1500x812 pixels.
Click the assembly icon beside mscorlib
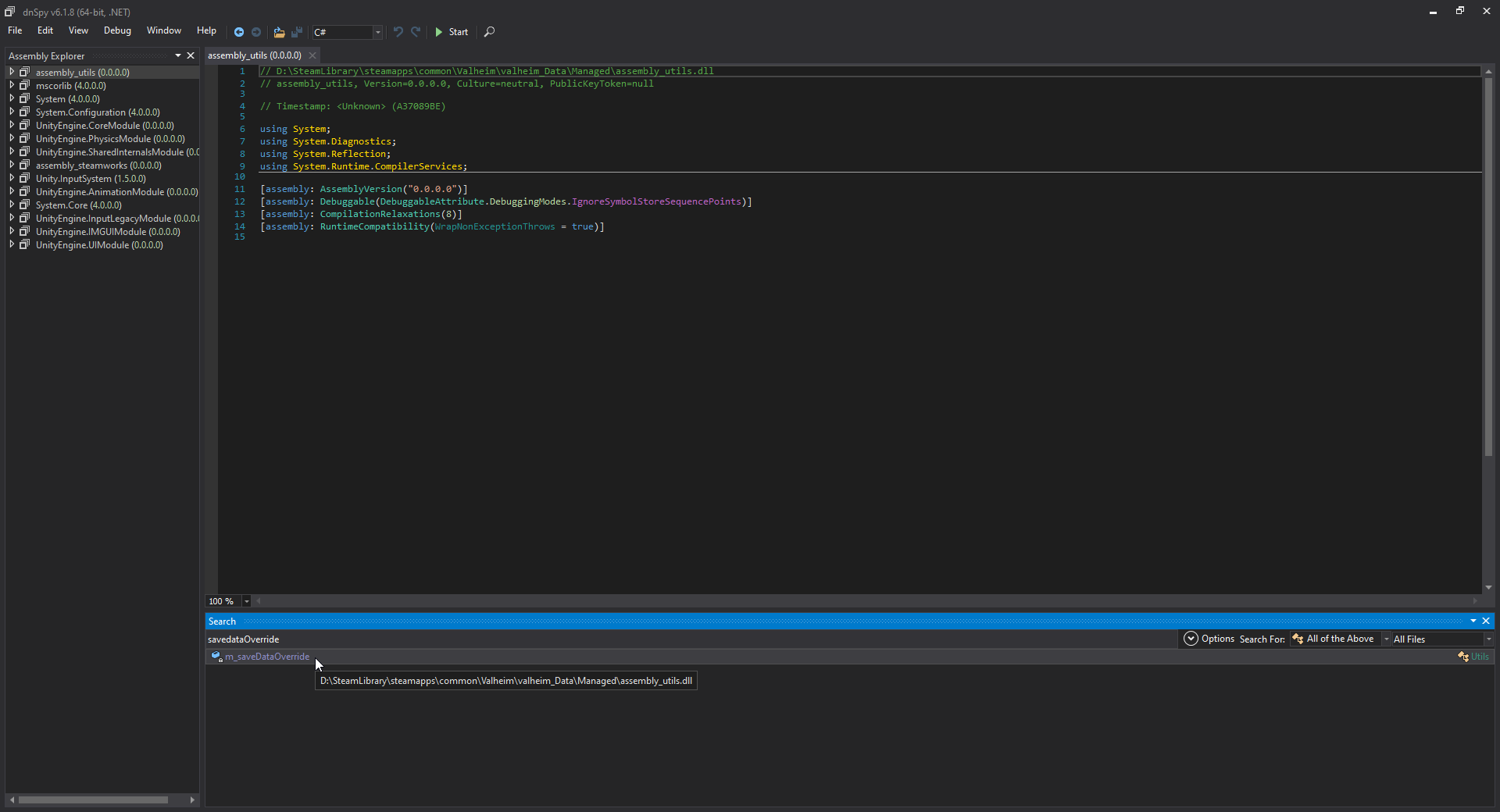(x=25, y=85)
